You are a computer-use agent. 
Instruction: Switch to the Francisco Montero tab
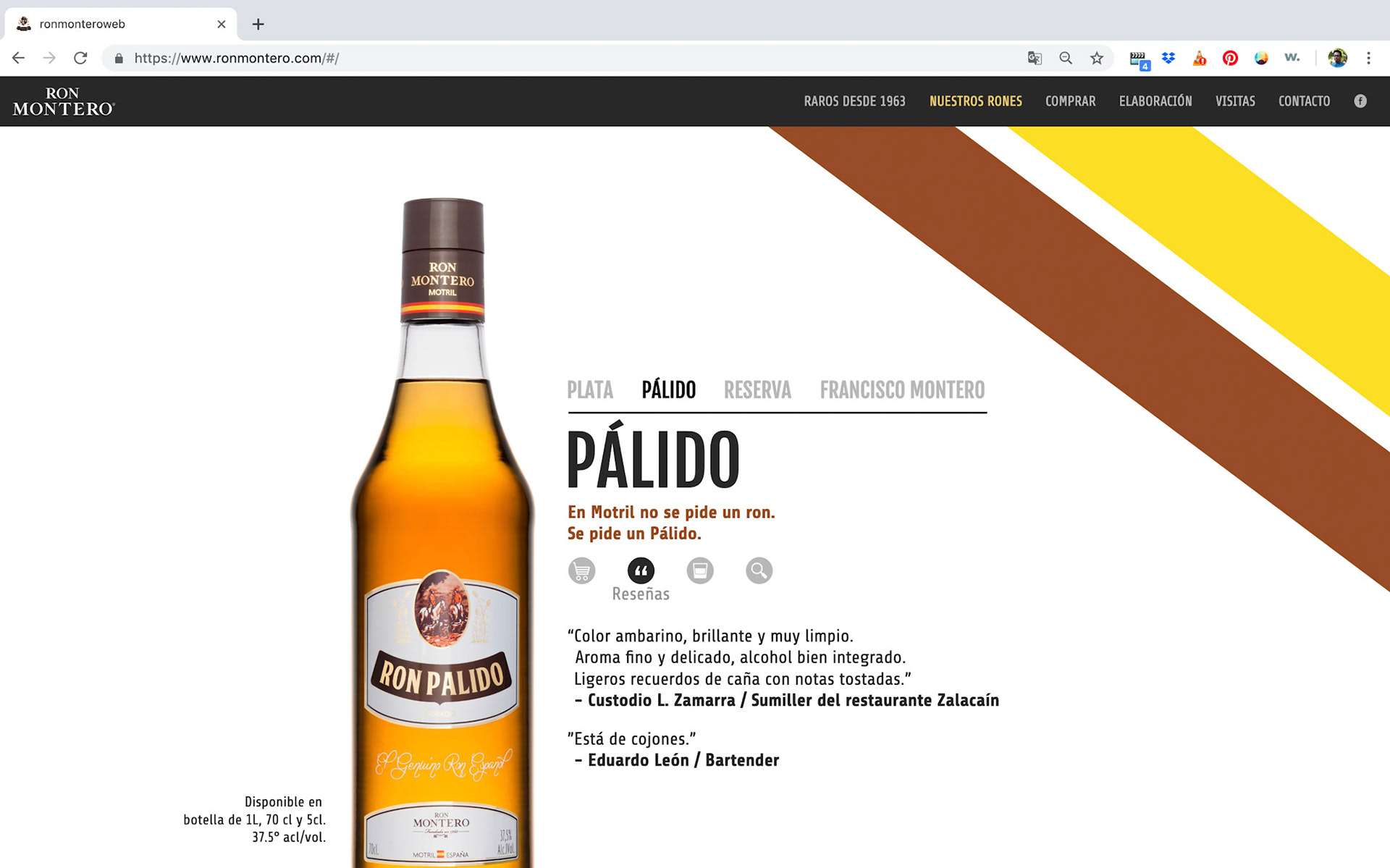click(902, 390)
